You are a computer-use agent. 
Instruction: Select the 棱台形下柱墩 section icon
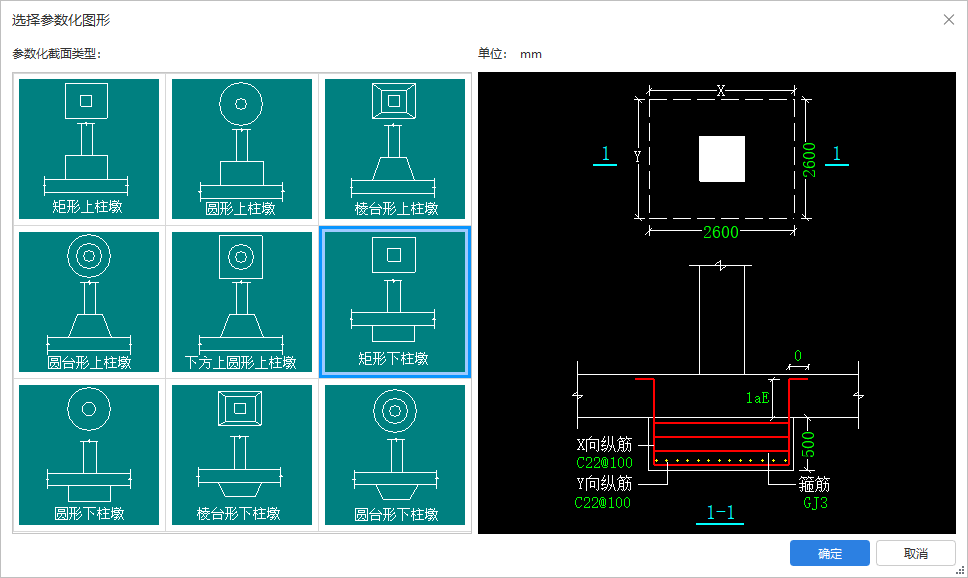coord(242,455)
